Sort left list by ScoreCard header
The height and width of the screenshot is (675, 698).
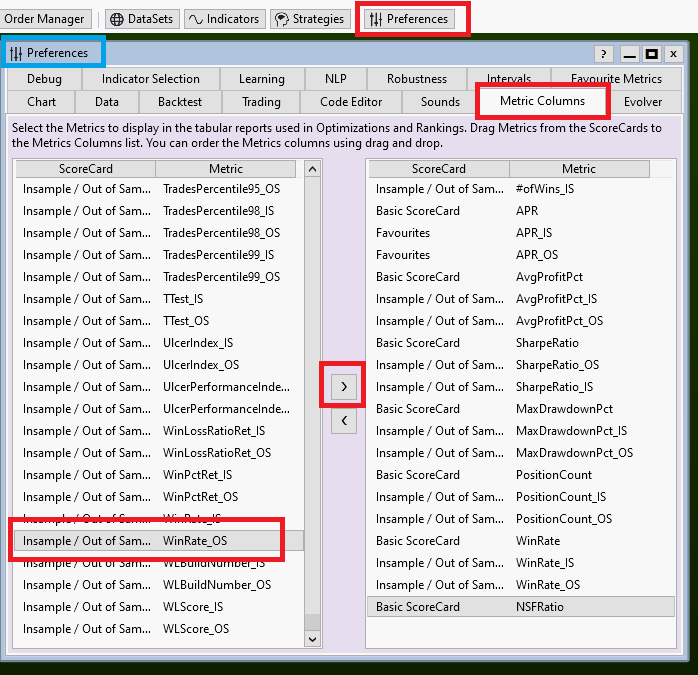click(x=85, y=169)
